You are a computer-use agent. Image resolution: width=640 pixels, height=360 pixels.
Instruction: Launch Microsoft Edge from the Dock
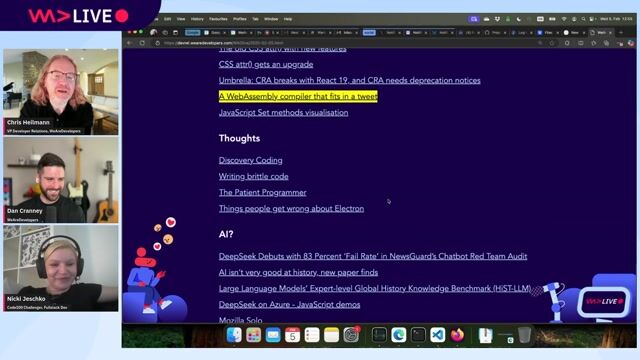coord(399,335)
